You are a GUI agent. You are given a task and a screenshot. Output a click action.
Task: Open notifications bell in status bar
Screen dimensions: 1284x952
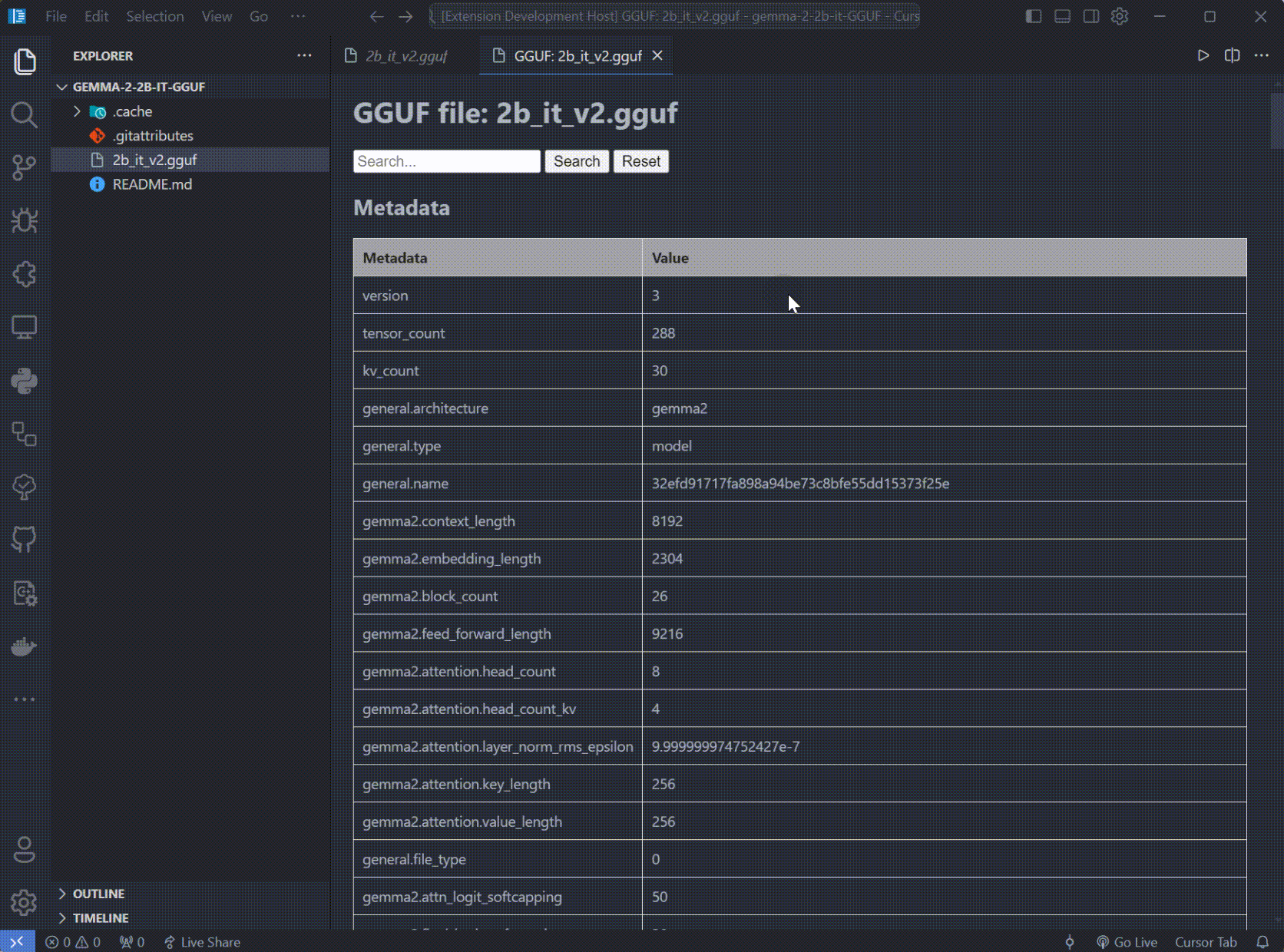coord(1262,942)
